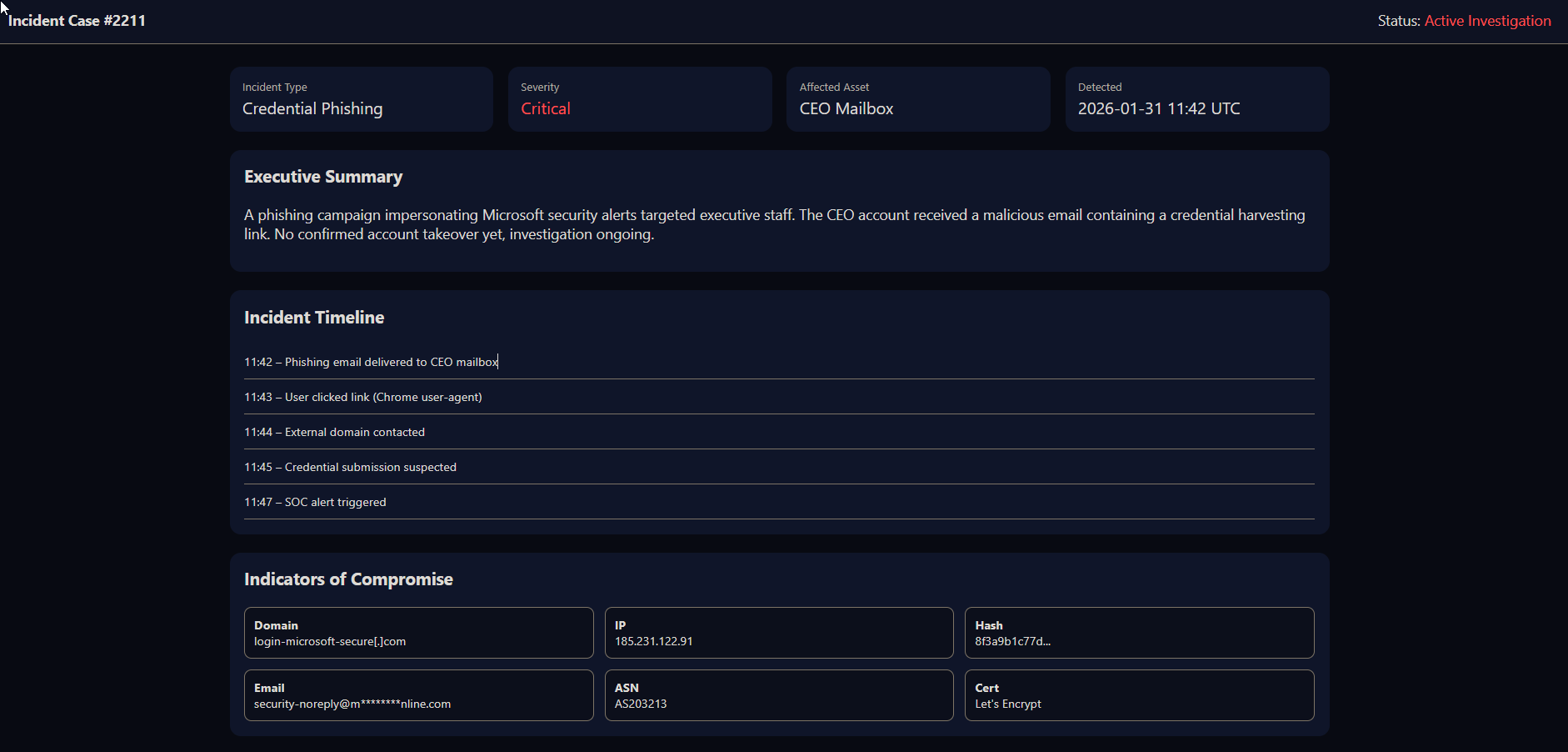The image size is (1568, 752).
Task: Select the 11:44 external domain contacted entry
Action: click(x=334, y=432)
